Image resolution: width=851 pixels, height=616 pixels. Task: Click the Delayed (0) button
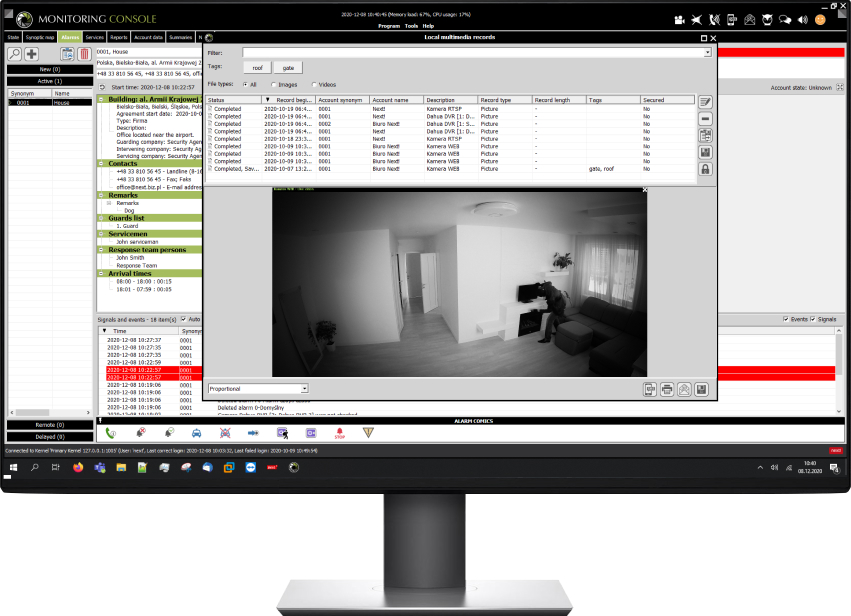pyautogui.click(x=50, y=436)
